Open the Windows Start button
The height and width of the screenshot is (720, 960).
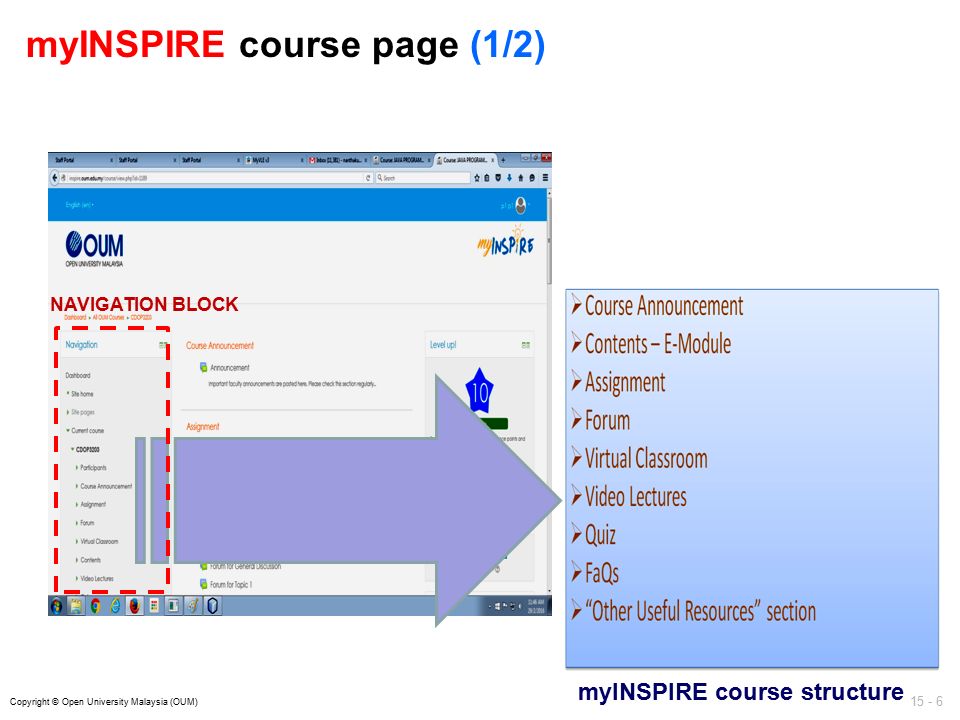[57, 606]
